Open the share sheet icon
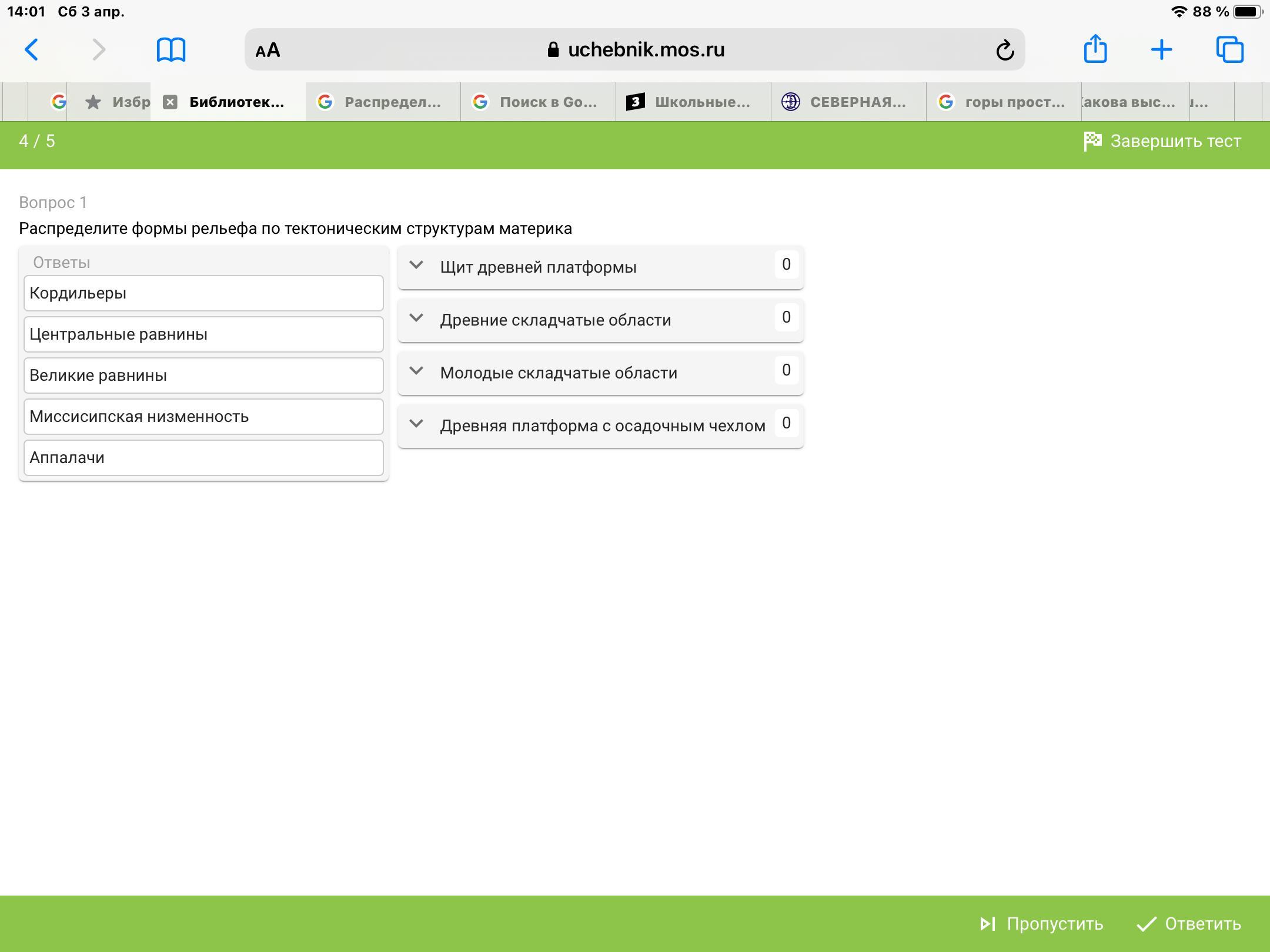This screenshot has width=1270, height=952. point(1095,49)
